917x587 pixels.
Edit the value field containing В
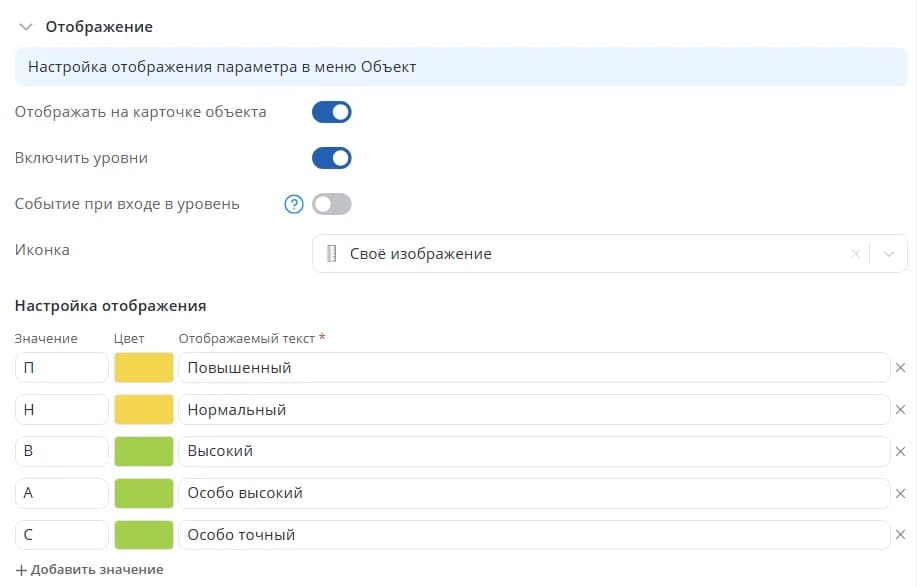pos(62,451)
